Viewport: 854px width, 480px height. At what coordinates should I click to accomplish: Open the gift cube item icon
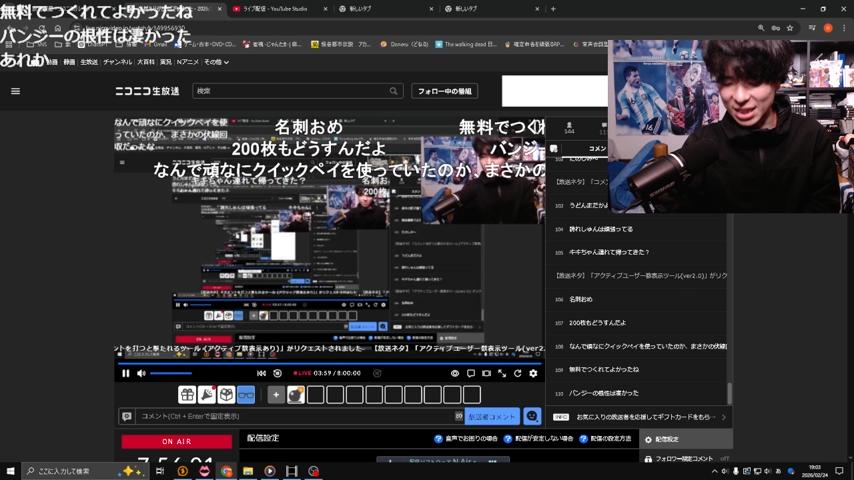coord(226,394)
